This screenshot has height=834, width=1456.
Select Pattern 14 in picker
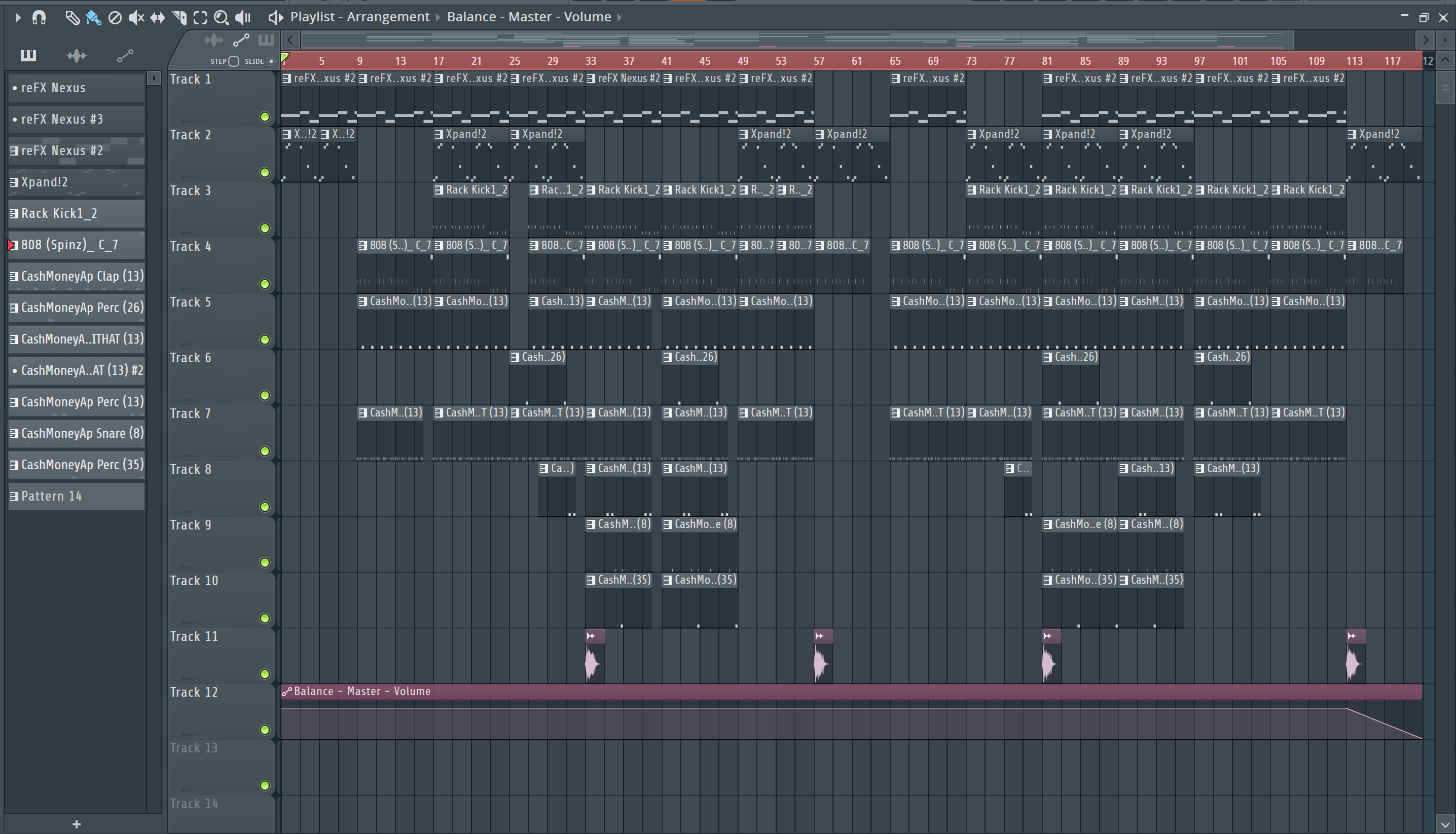(76, 496)
